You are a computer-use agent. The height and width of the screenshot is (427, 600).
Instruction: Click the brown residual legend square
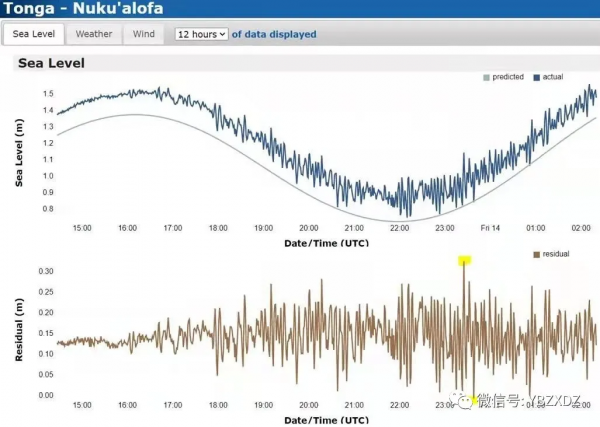coord(537,254)
